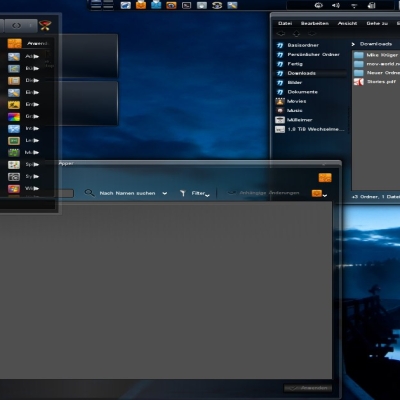Open the Datei menu
The height and width of the screenshot is (400, 400).
coord(285,23)
